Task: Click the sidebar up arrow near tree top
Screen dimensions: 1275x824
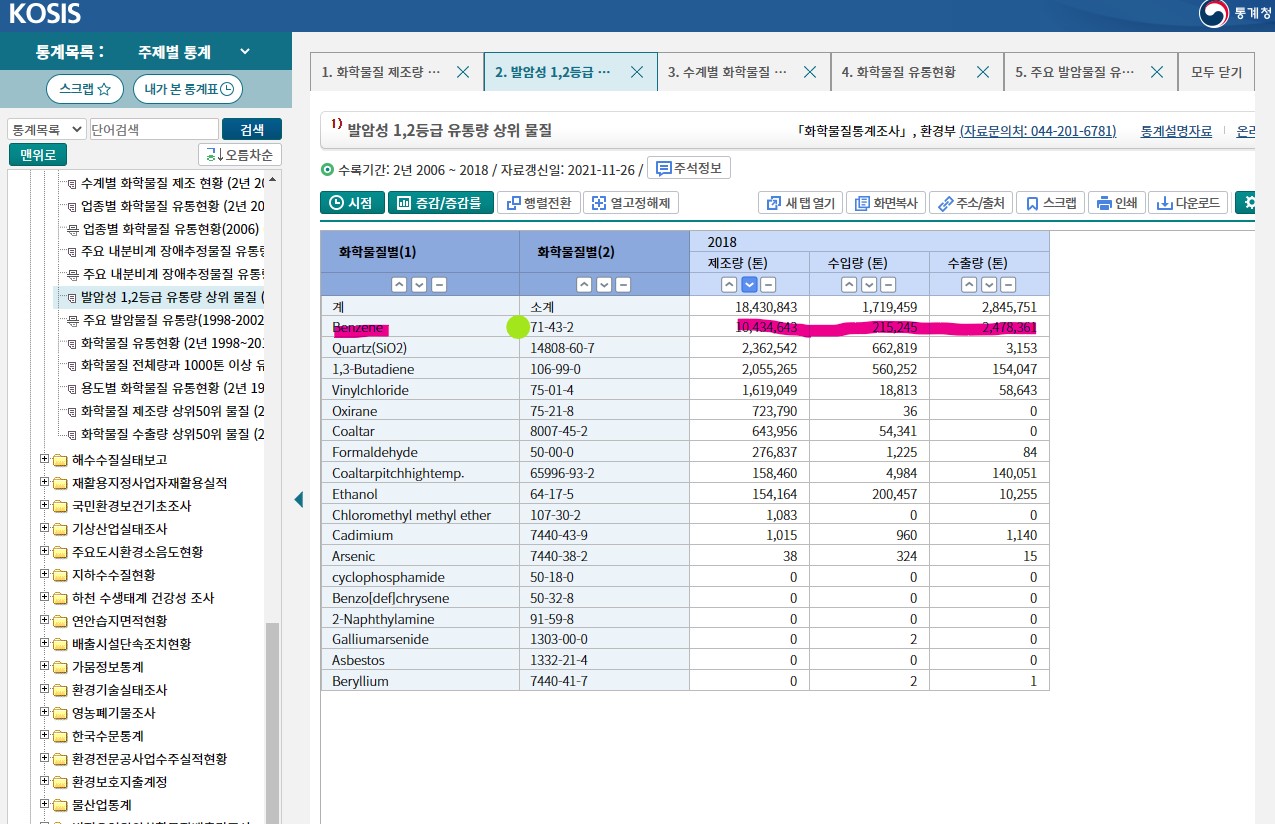Action: click(272, 180)
